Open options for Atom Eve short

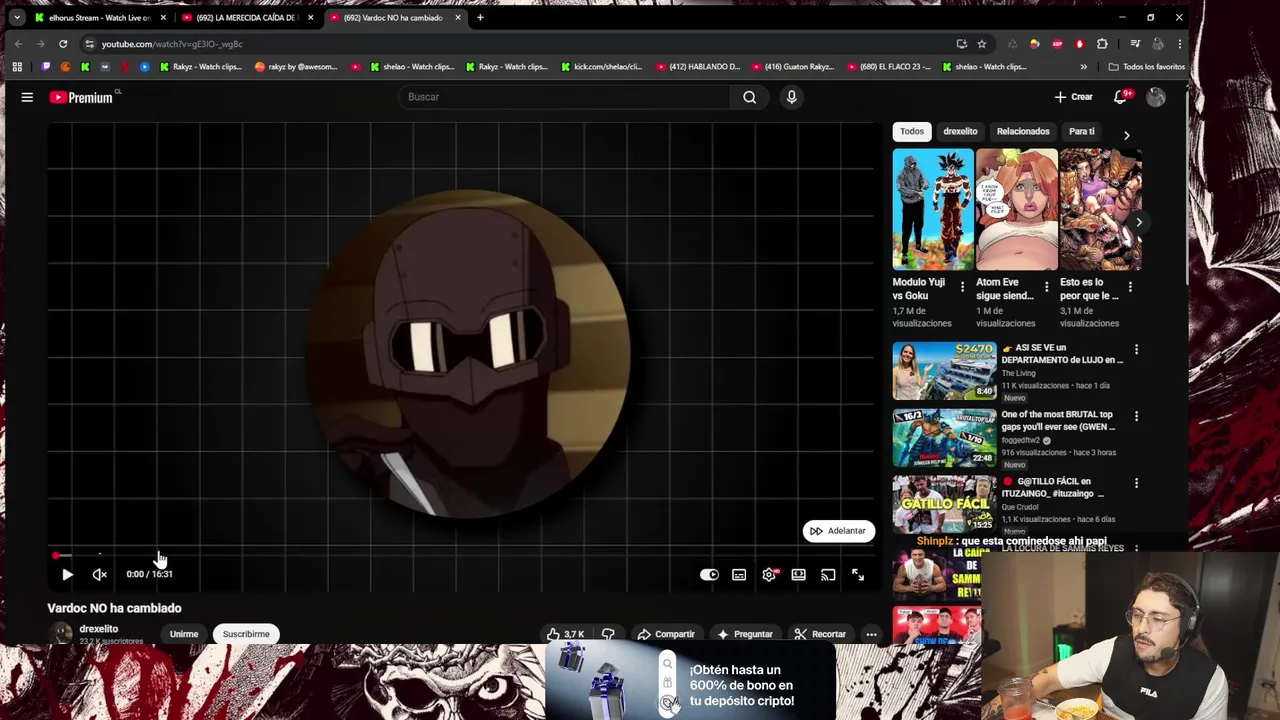(1046, 287)
